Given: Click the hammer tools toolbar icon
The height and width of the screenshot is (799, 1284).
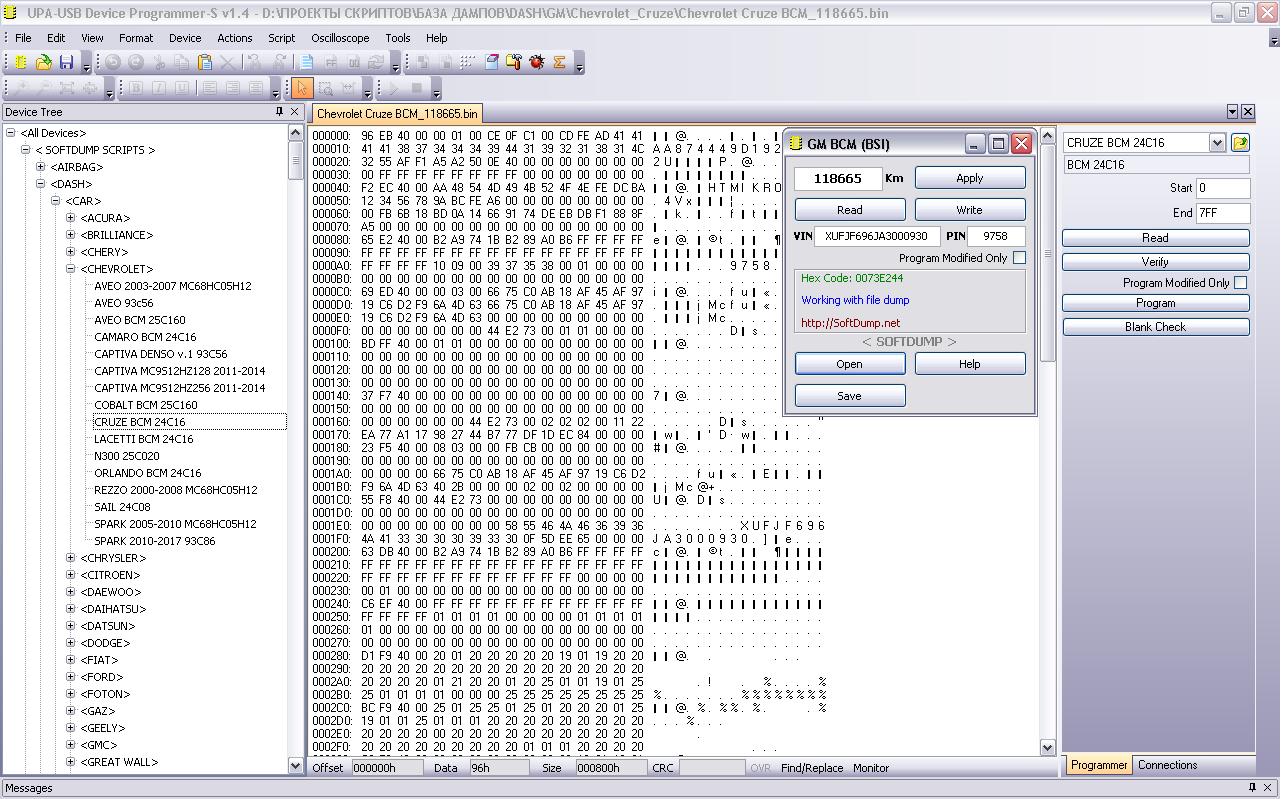Looking at the screenshot, I should pyautogui.click(x=514, y=62).
